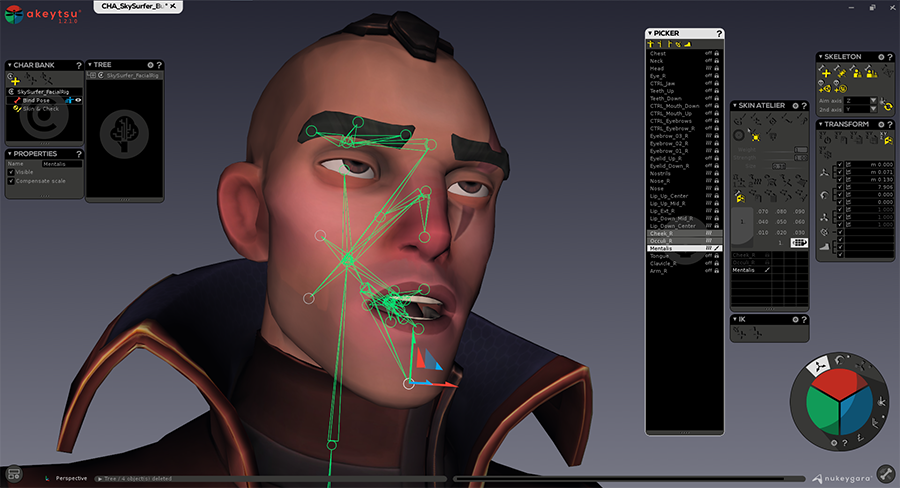Click the Name field showing Mentalis
The width and height of the screenshot is (900, 488).
pos(62,164)
